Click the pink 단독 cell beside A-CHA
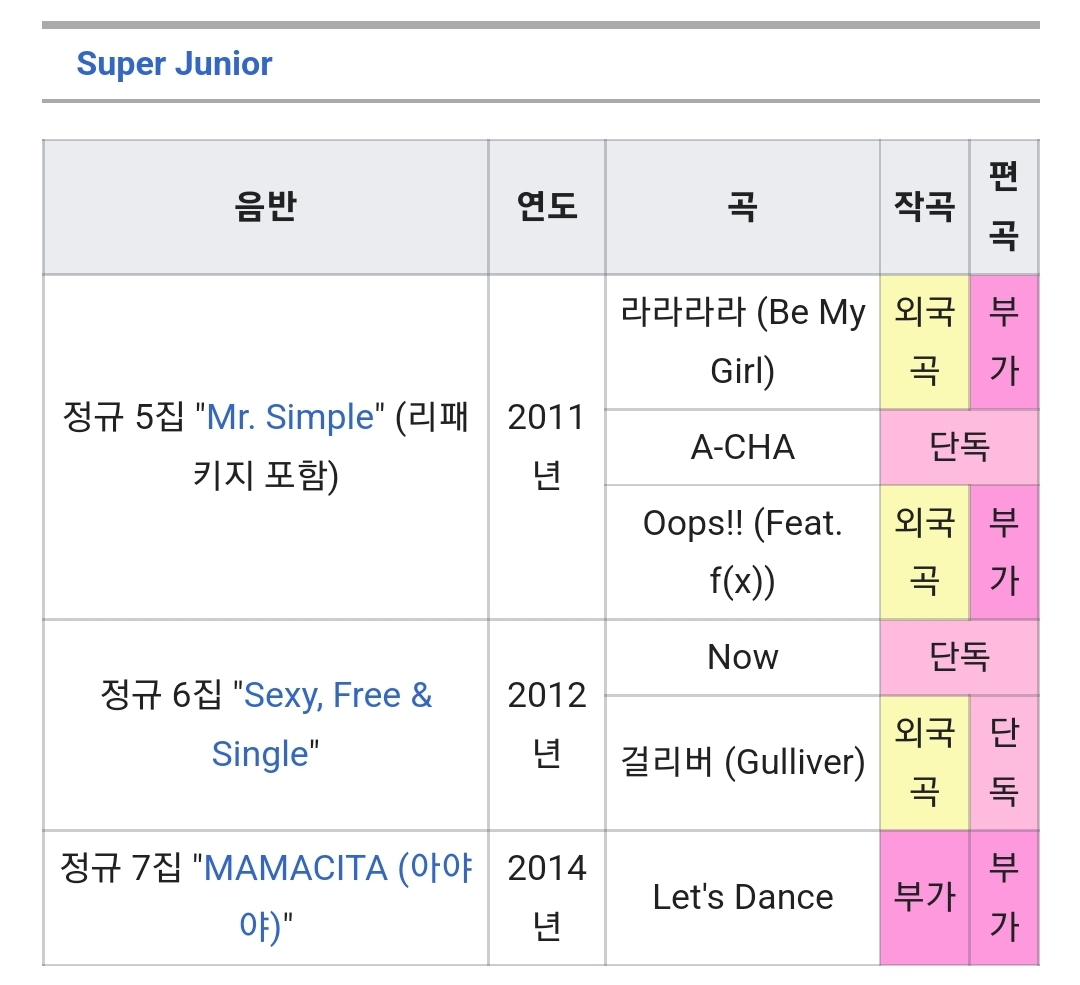The image size is (1080, 985). coord(959,447)
